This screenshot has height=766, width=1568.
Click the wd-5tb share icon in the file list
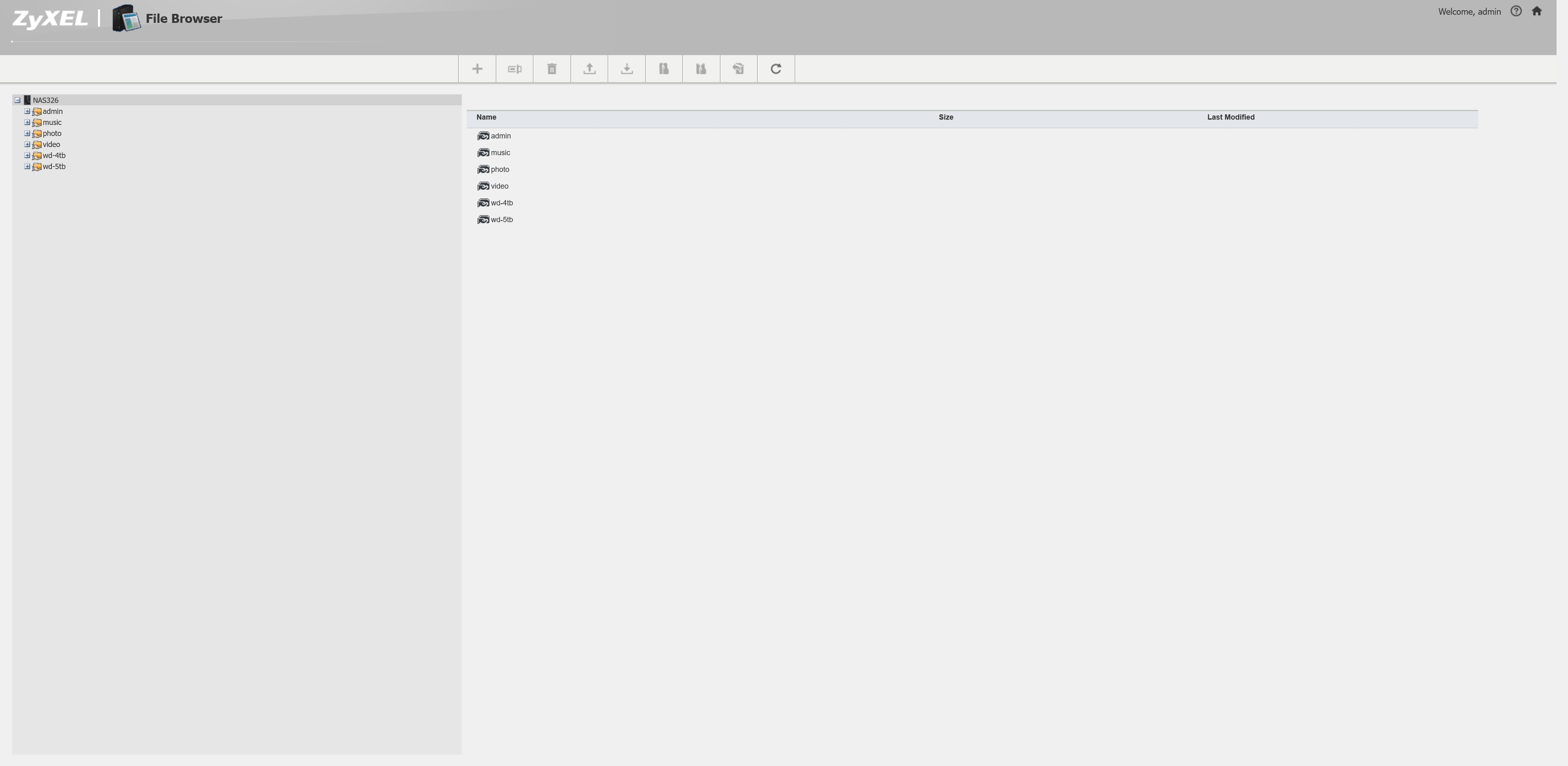[x=483, y=220]
